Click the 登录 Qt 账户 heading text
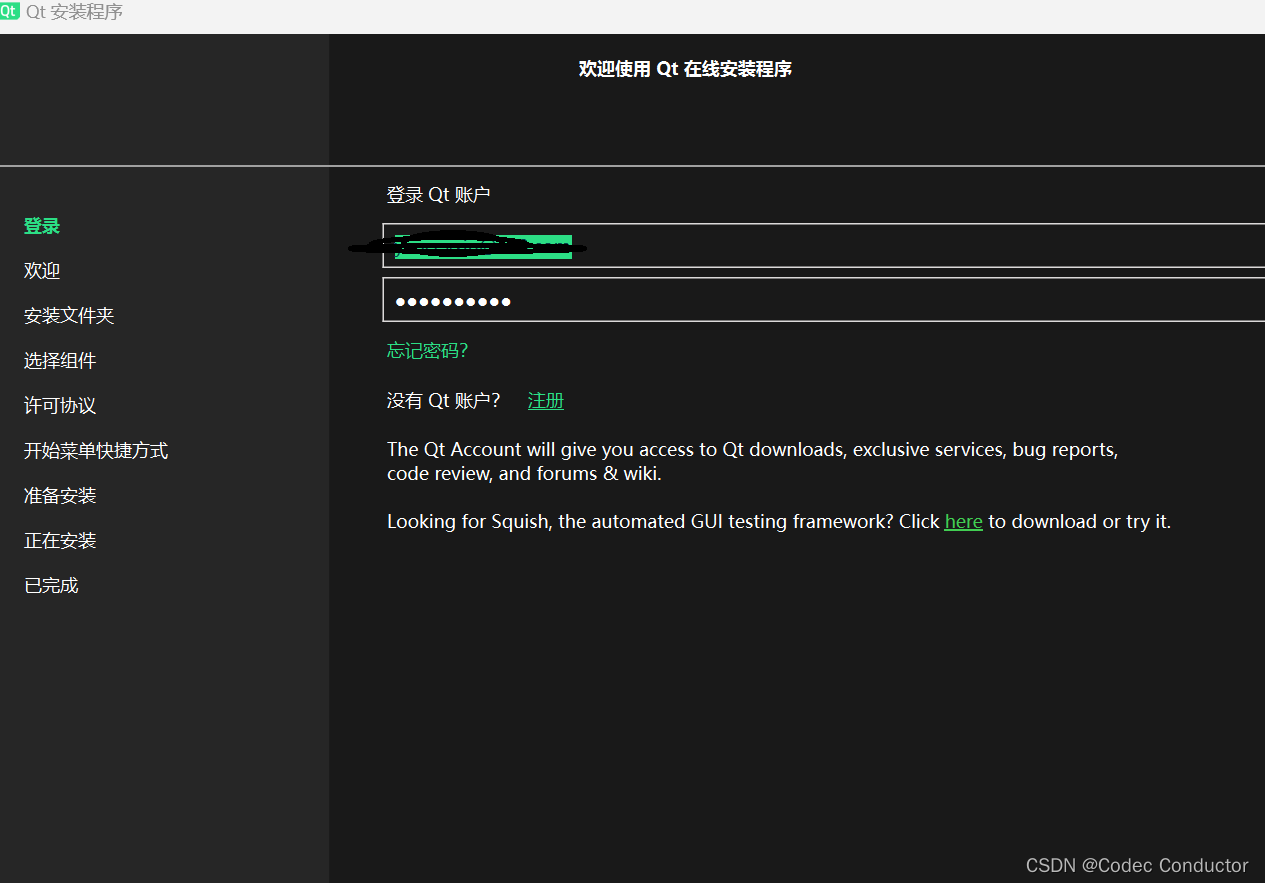Viewport: 1265px width, 883px height. pos(439,195)
